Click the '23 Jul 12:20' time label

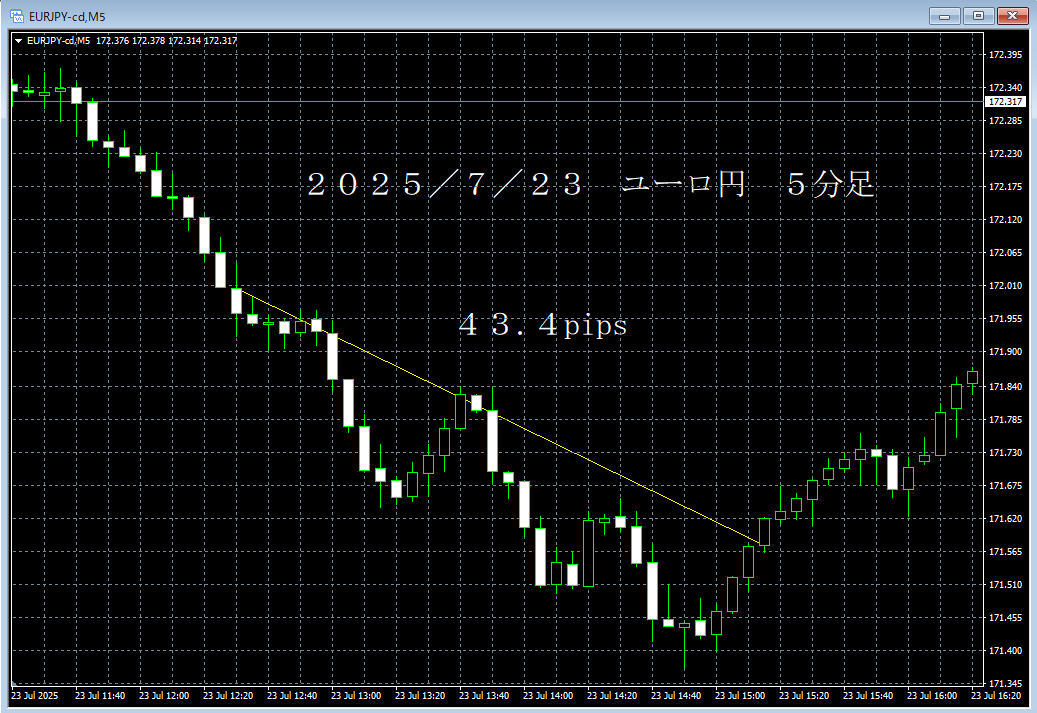228,696
